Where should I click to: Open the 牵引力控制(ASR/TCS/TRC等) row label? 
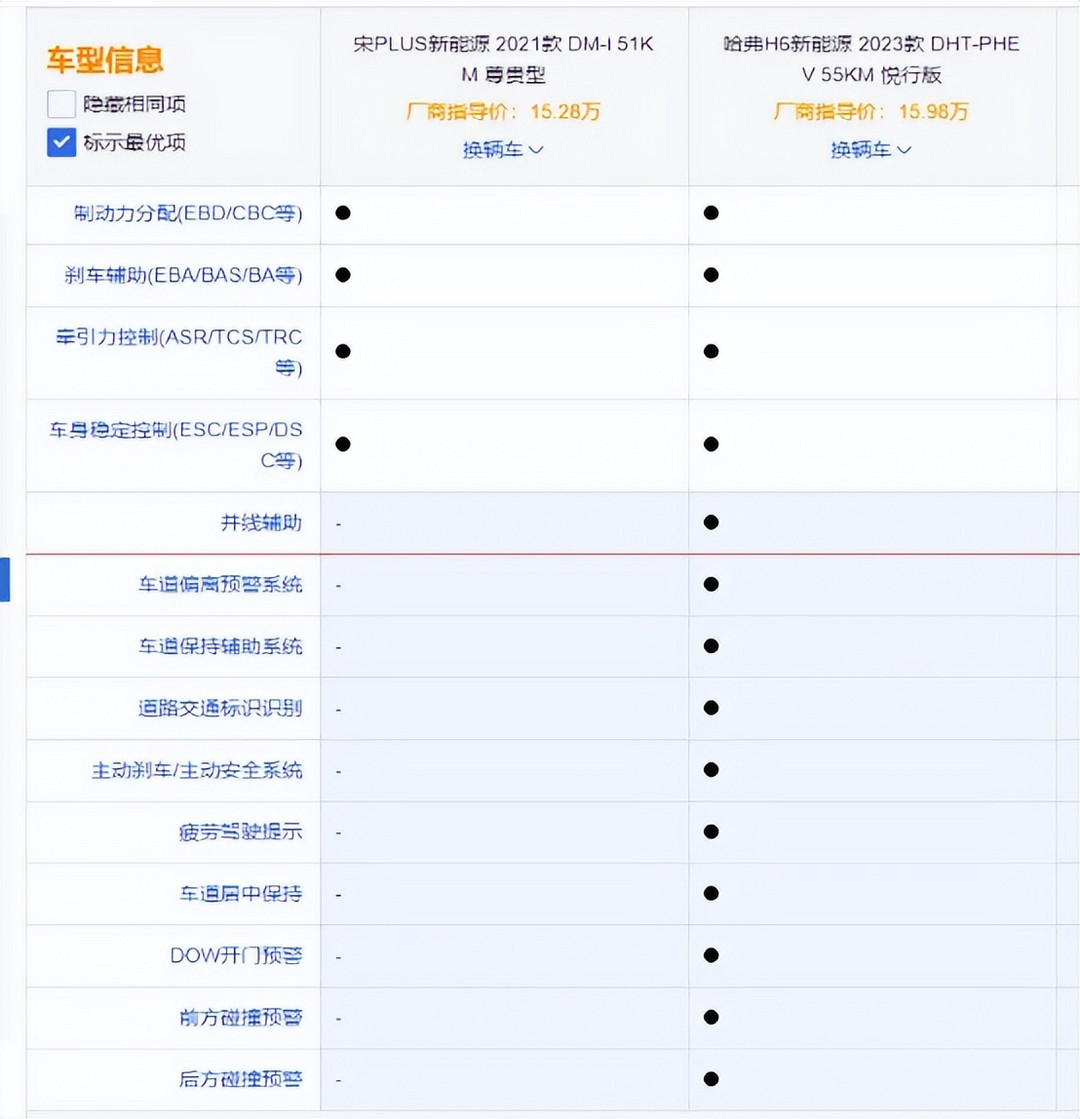point(179,352)
